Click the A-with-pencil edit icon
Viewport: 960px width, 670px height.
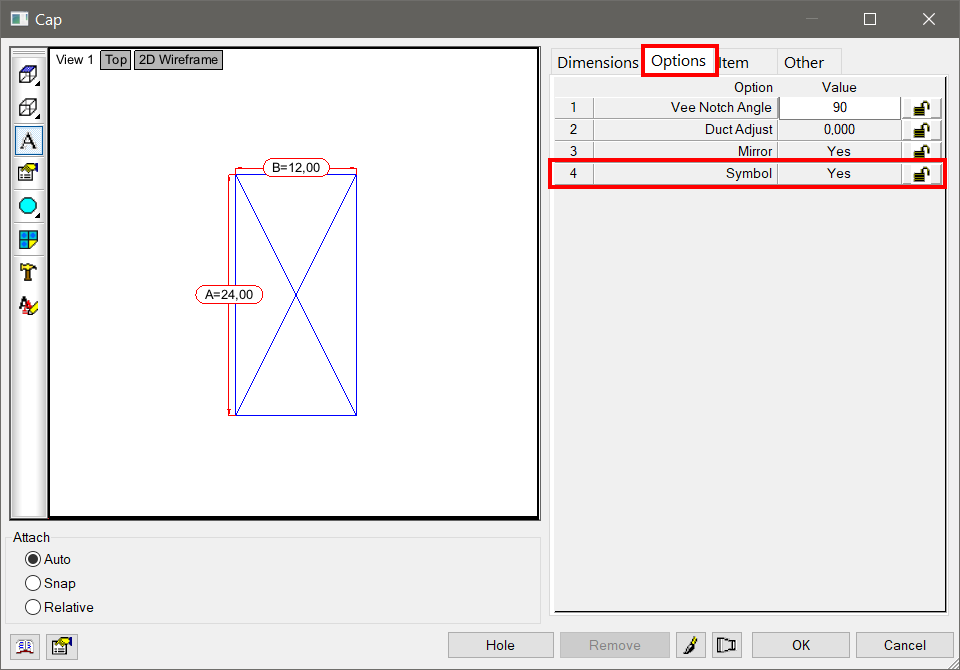27,305
